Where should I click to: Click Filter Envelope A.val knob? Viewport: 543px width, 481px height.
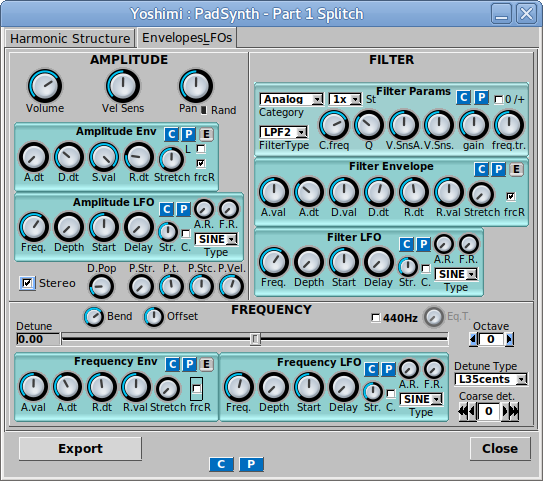point(274,192)
